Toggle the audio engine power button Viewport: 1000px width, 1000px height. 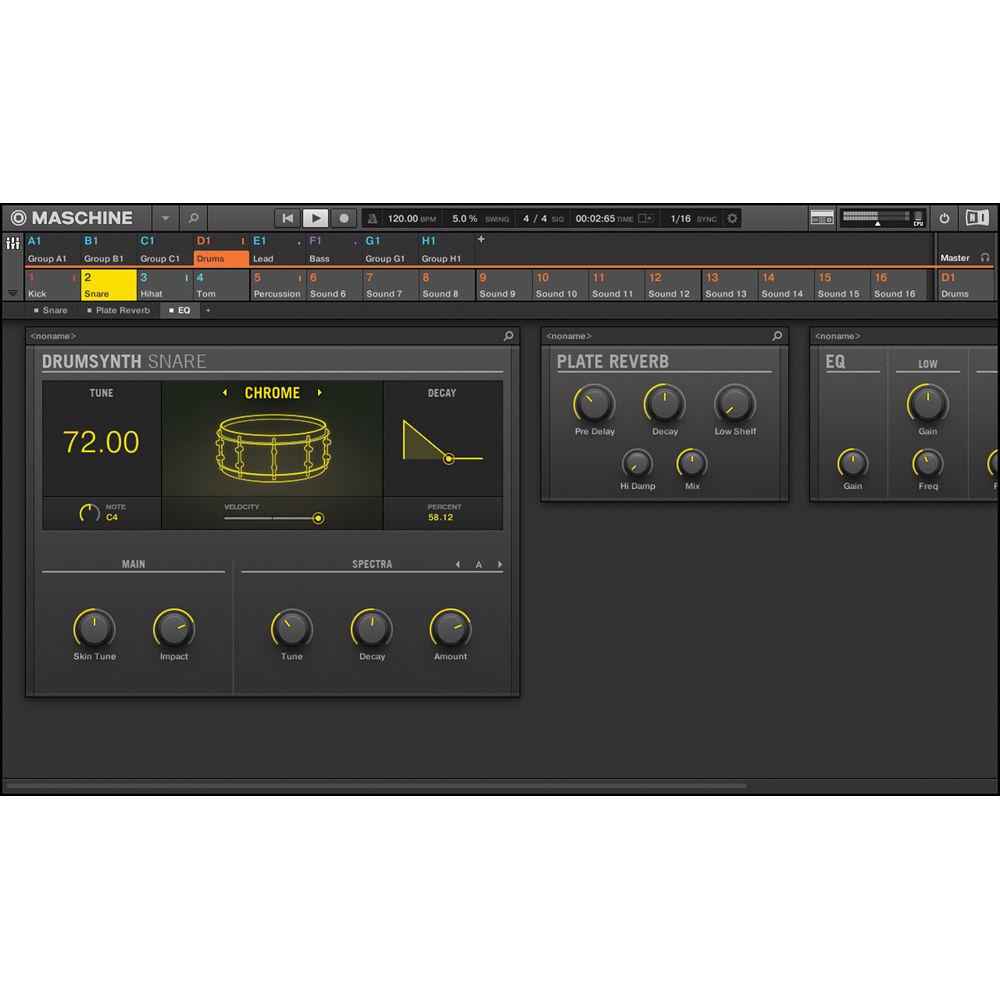pos(944,218)
